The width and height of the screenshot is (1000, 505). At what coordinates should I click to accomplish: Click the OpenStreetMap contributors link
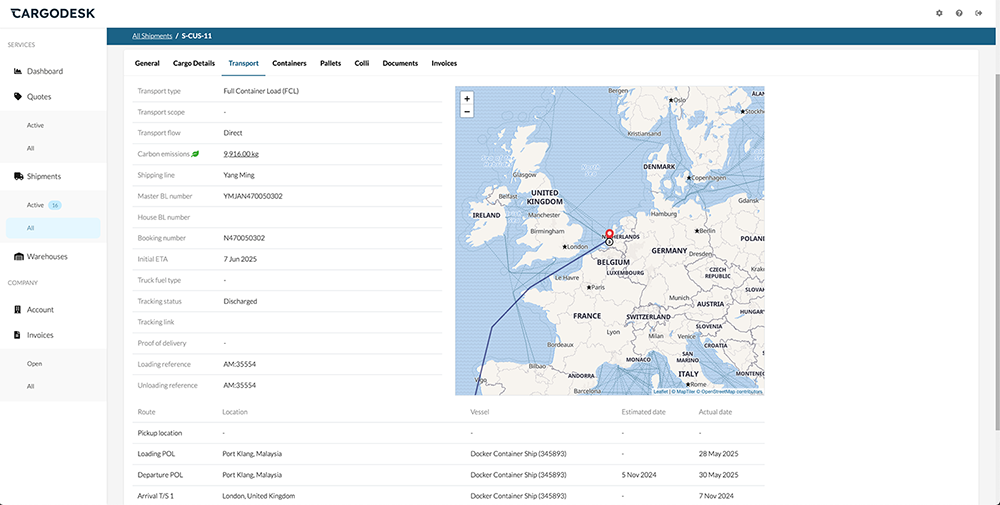pyautogui.click(x=730, y=392)
